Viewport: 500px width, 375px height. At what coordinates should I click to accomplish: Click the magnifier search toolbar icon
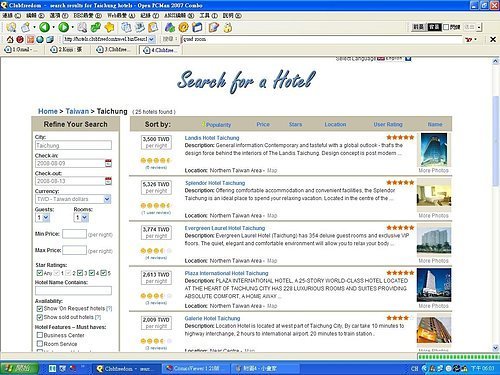coord(82,27)
